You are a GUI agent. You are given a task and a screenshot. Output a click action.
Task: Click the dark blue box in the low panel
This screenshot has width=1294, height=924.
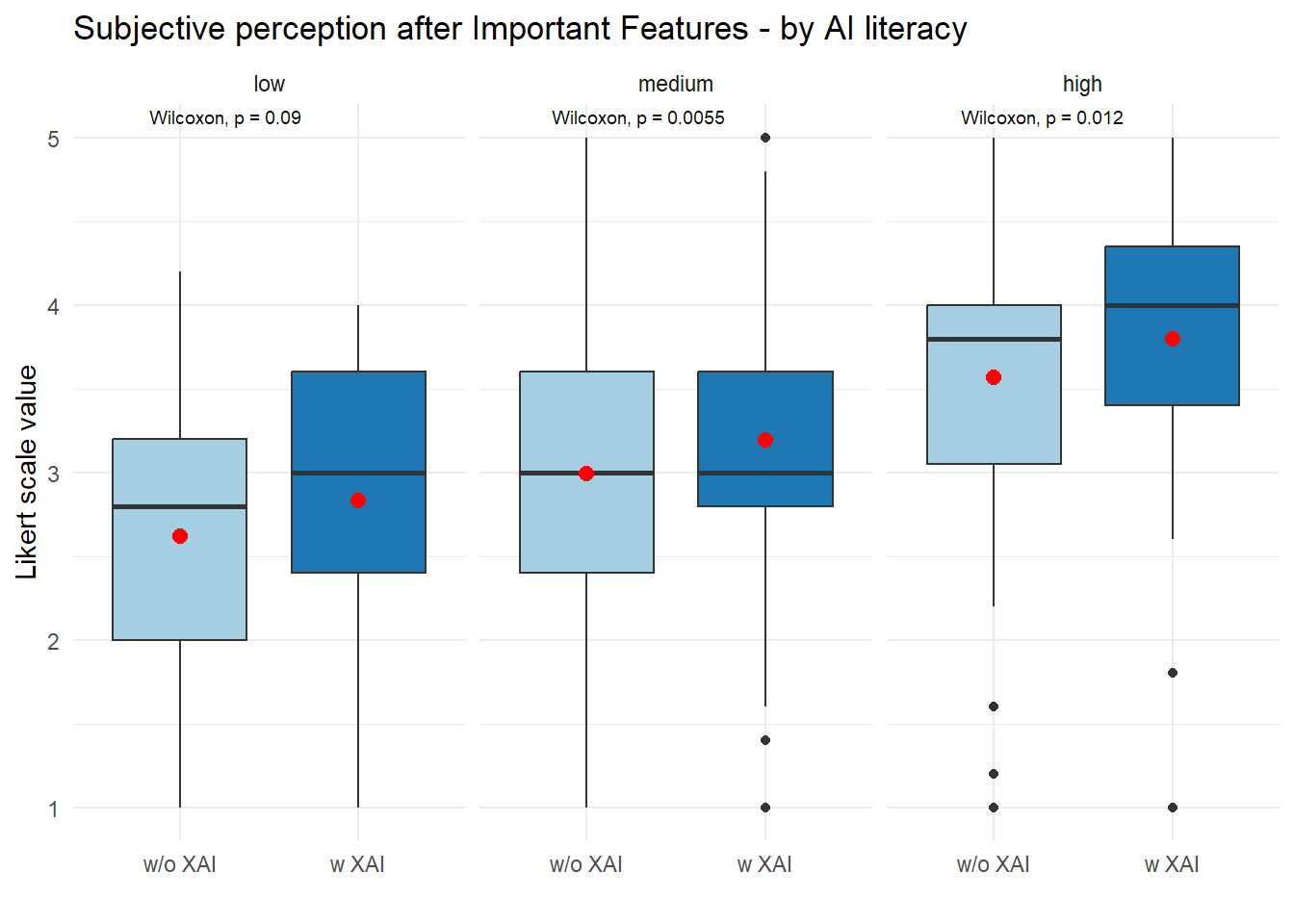(x=358, y=423)
